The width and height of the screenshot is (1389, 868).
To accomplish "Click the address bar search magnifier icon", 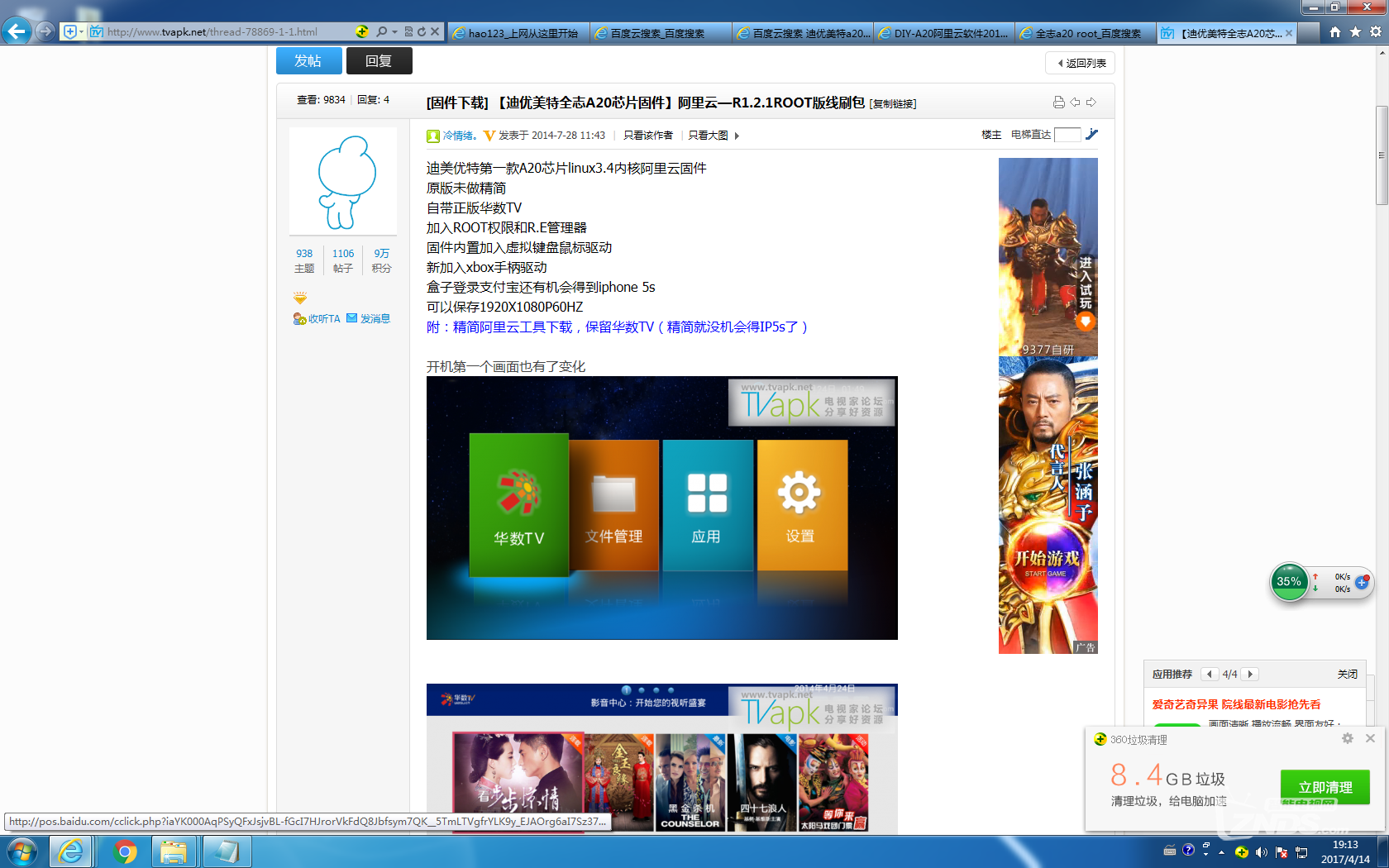I will (x=381, y=31).
